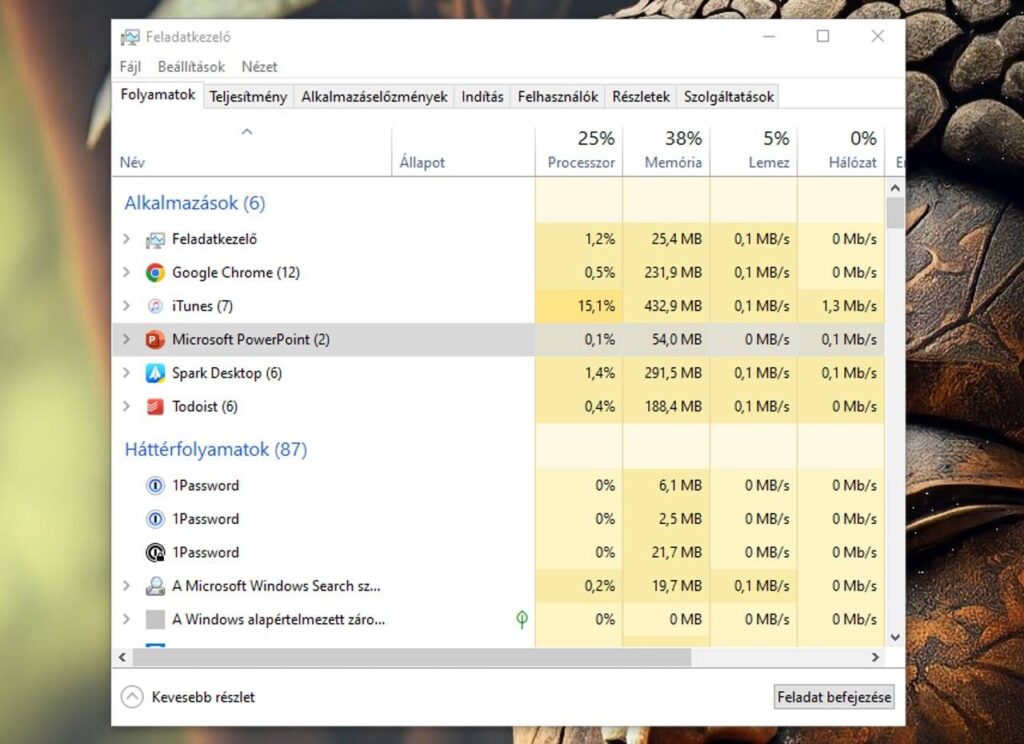The height and width of the screenshot is (744, 1024).
Task: Open the Beállítások menu
Action: pyautogui.click(x=191, y=67)
